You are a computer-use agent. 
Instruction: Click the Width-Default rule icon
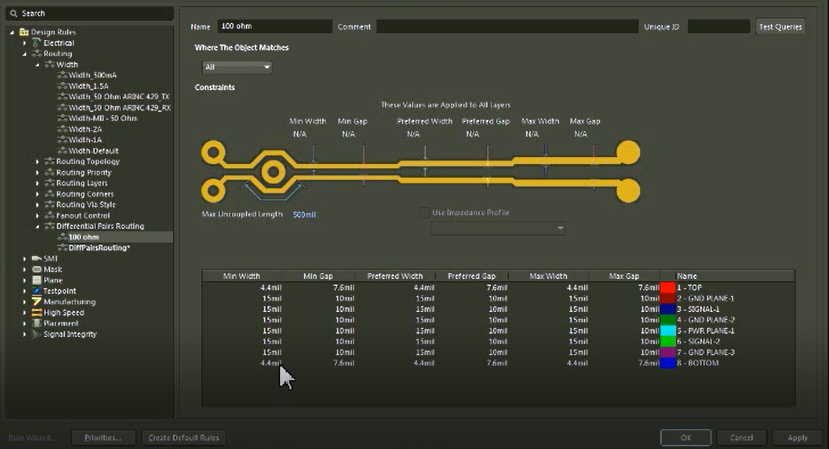[62, 151]
